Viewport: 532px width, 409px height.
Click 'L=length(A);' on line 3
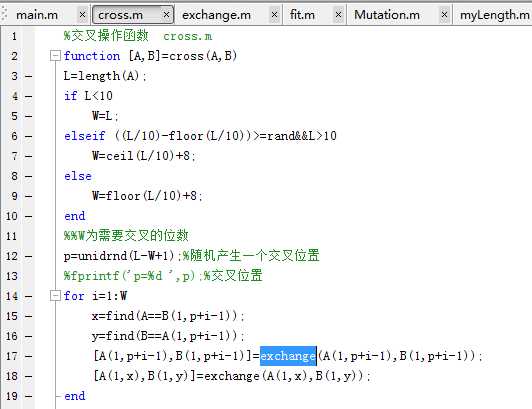coord(105,76)
